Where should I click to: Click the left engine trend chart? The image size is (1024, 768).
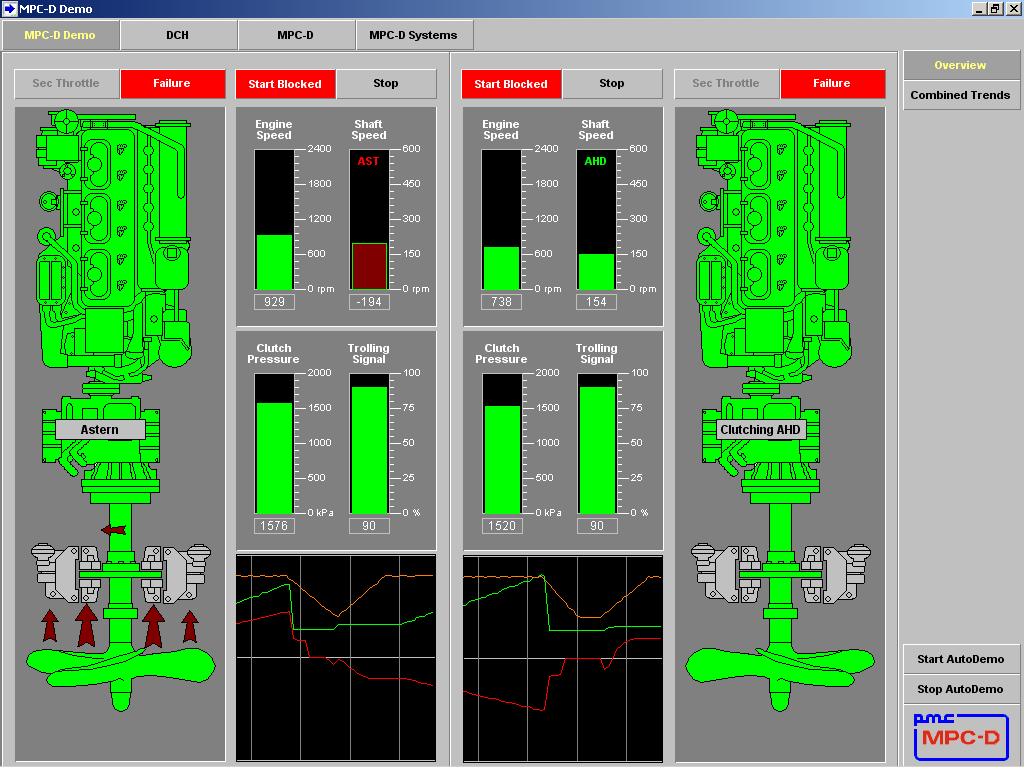tap(336, 658)
